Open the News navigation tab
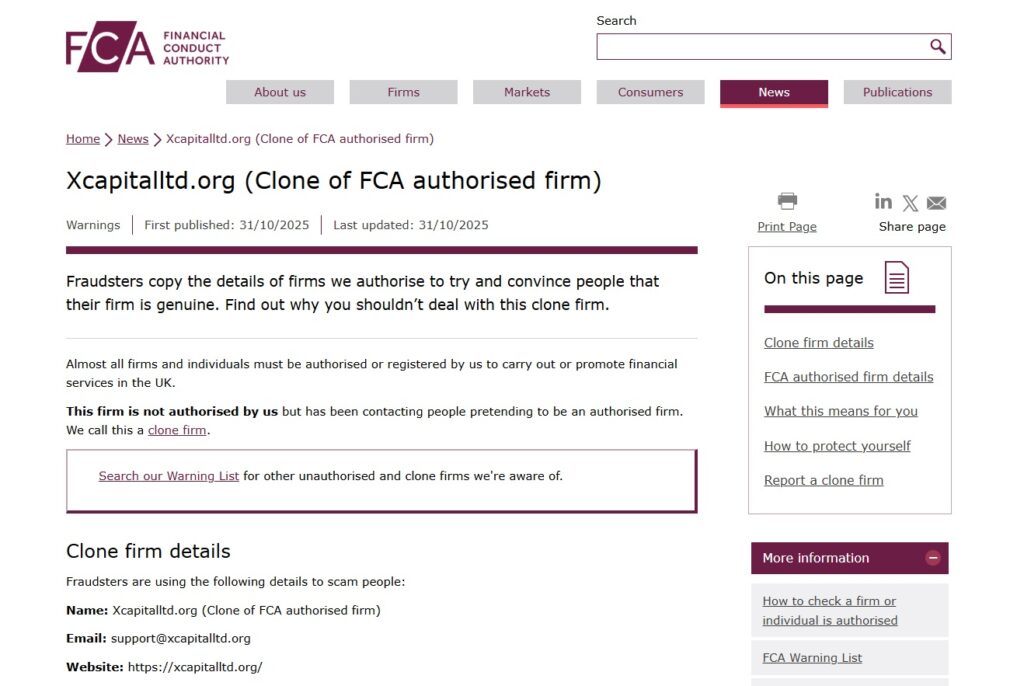The height and width of the screenshot is (686, 1024). [773, 92]
